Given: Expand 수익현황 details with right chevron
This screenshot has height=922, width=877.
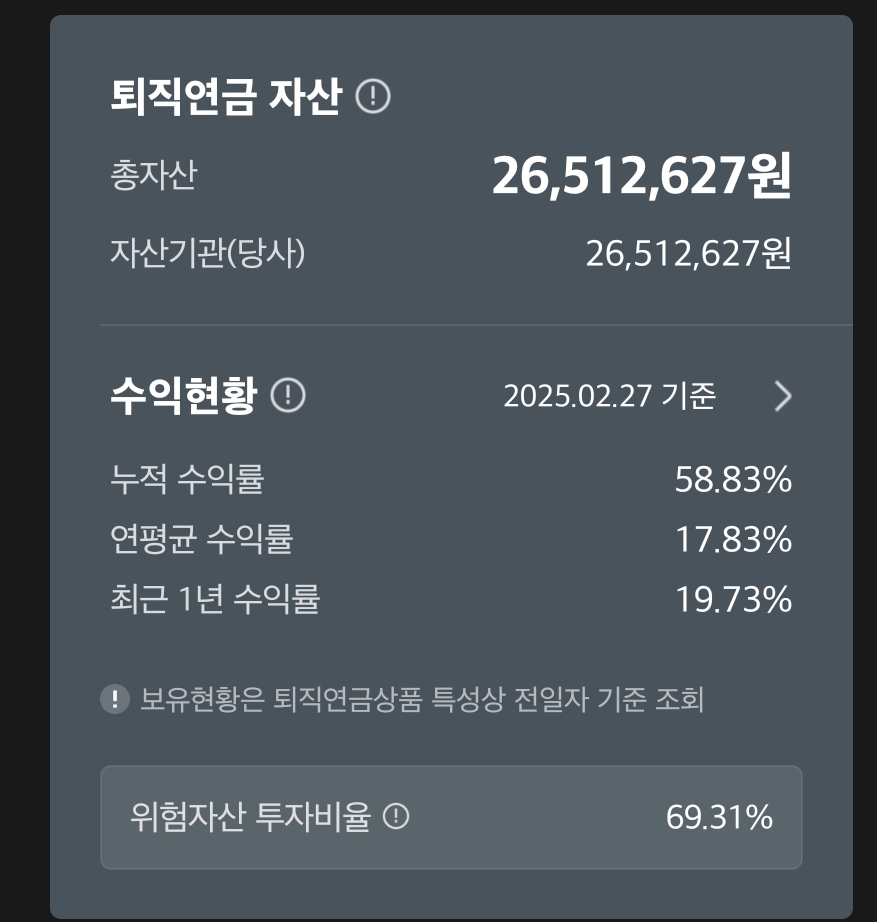Looking at the screenshot, I should (783, 397).
